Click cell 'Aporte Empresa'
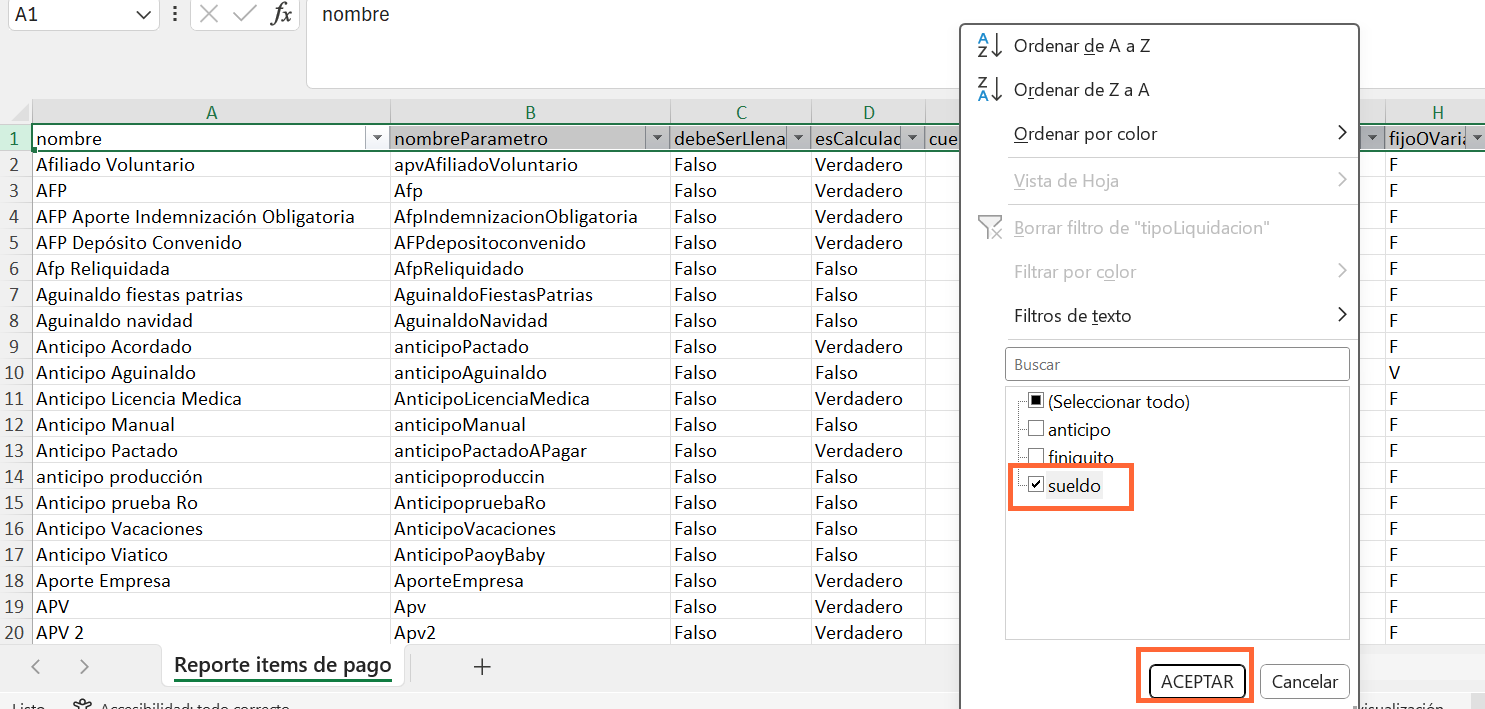Image resolution: width=1485 pixels, height=709 pixels. point(211,580)
